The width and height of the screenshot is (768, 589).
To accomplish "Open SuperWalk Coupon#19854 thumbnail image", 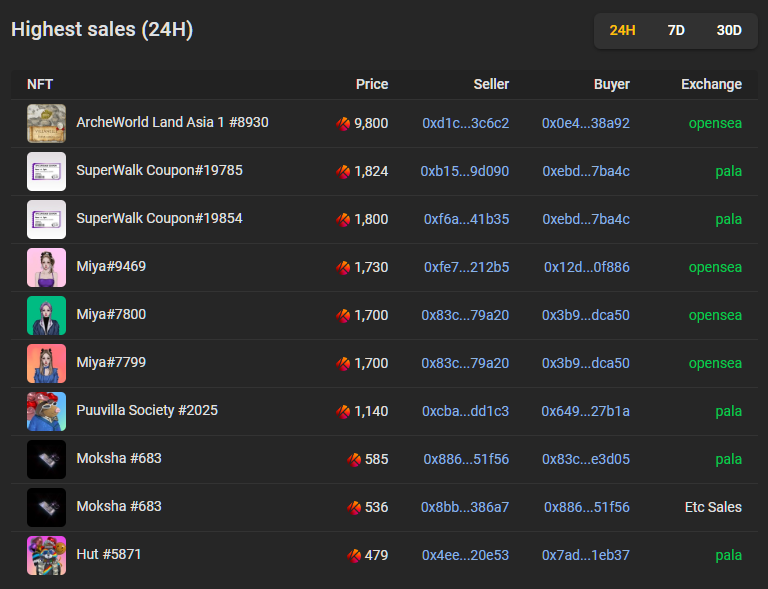I will pyautogui.click(x=47, y=219).
